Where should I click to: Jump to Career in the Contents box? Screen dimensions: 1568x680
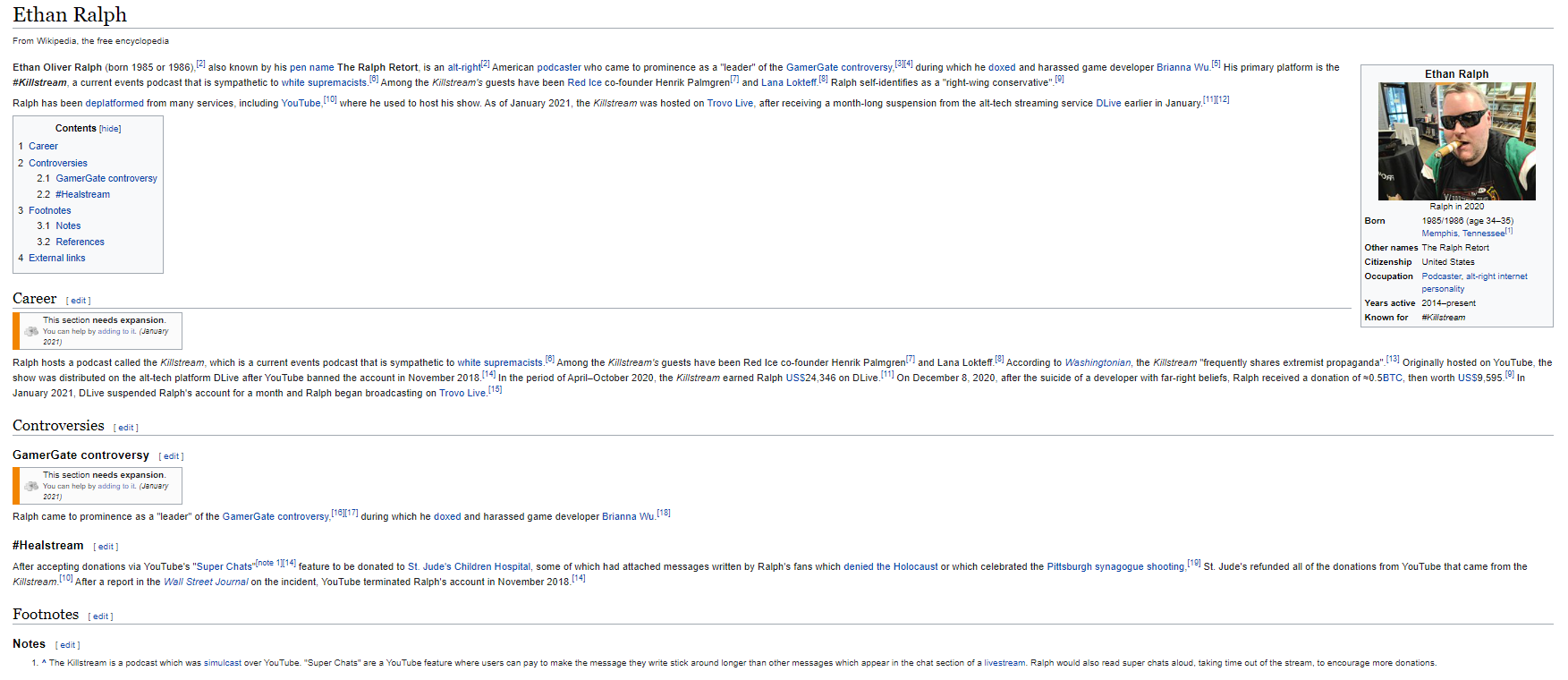[43, 146]
